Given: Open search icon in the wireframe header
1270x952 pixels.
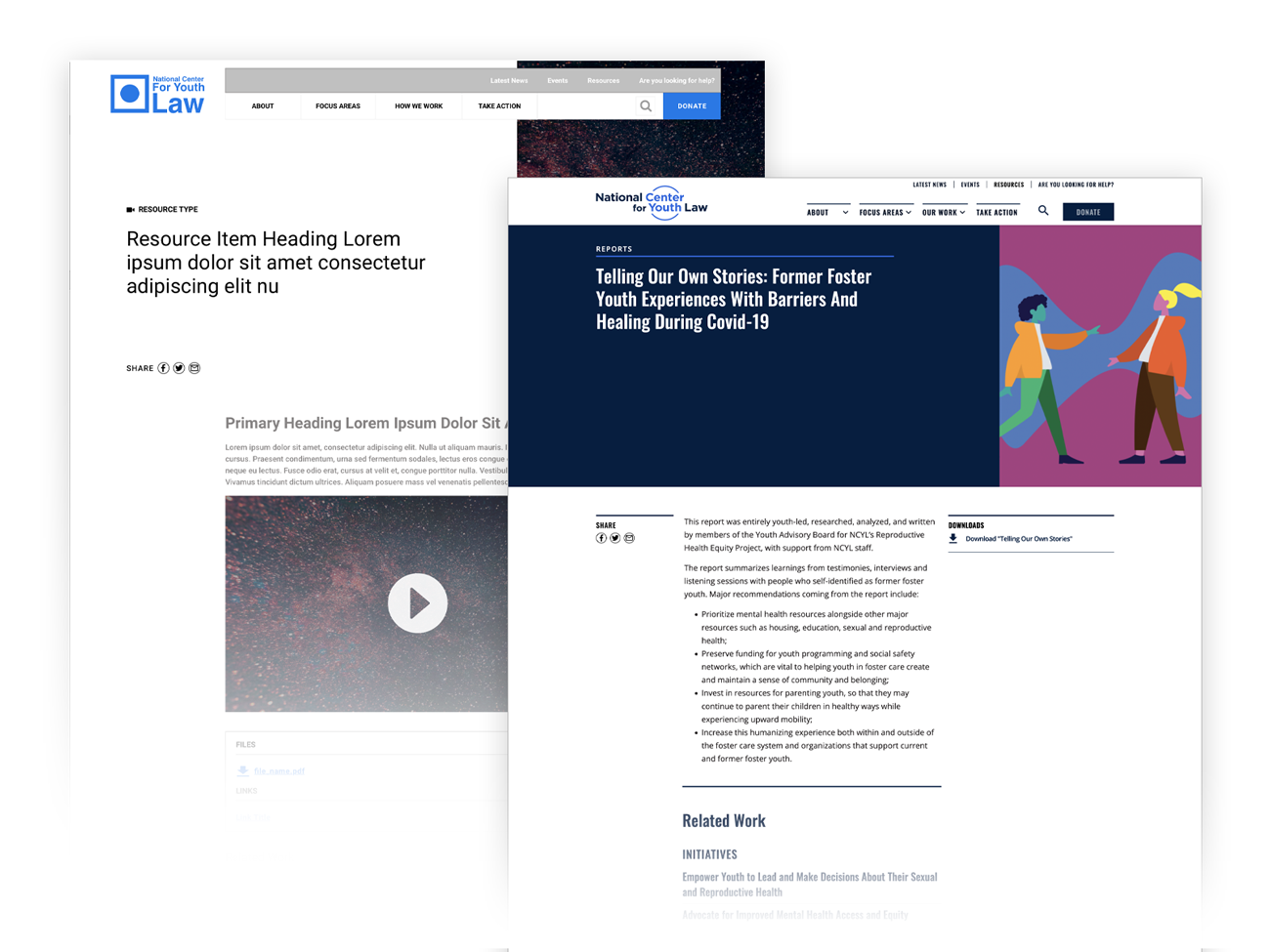Looking at the screenshot, I should (x=646, y=106).
